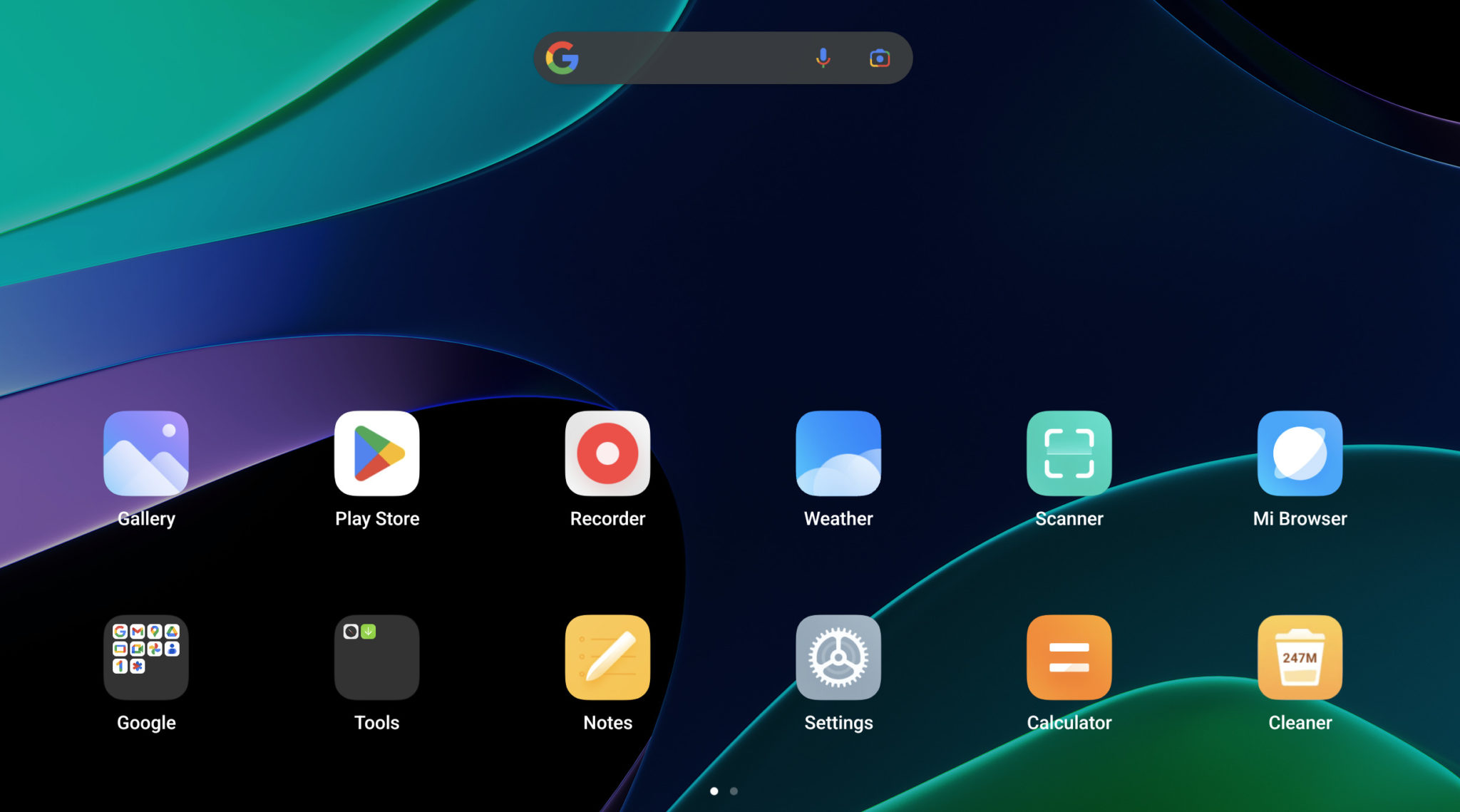The image size is (1460, 812).
Task: Open Google Lens camera search
Action: (x=880, y=58)
